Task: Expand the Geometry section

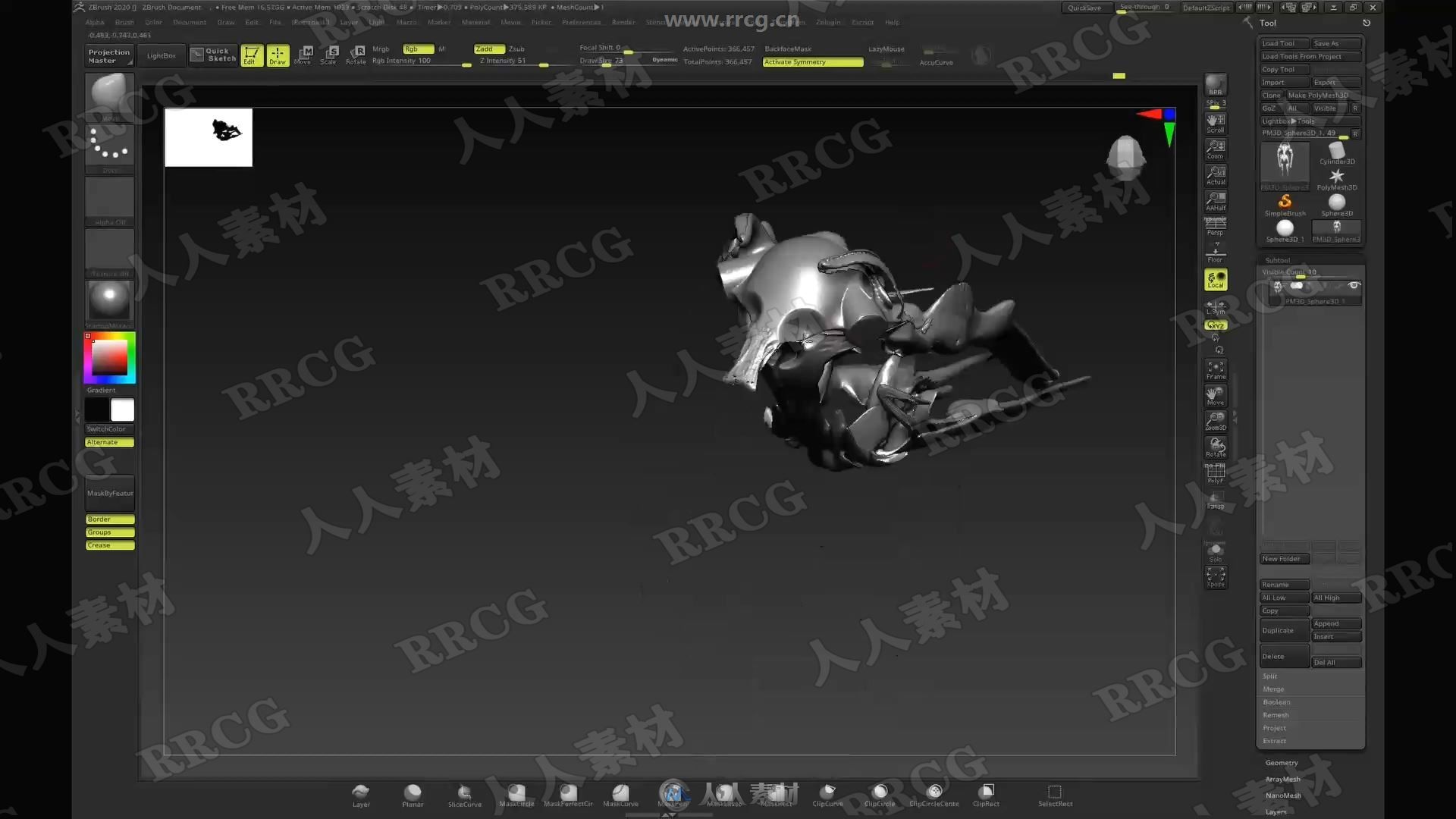Action: coord(1282,763)
